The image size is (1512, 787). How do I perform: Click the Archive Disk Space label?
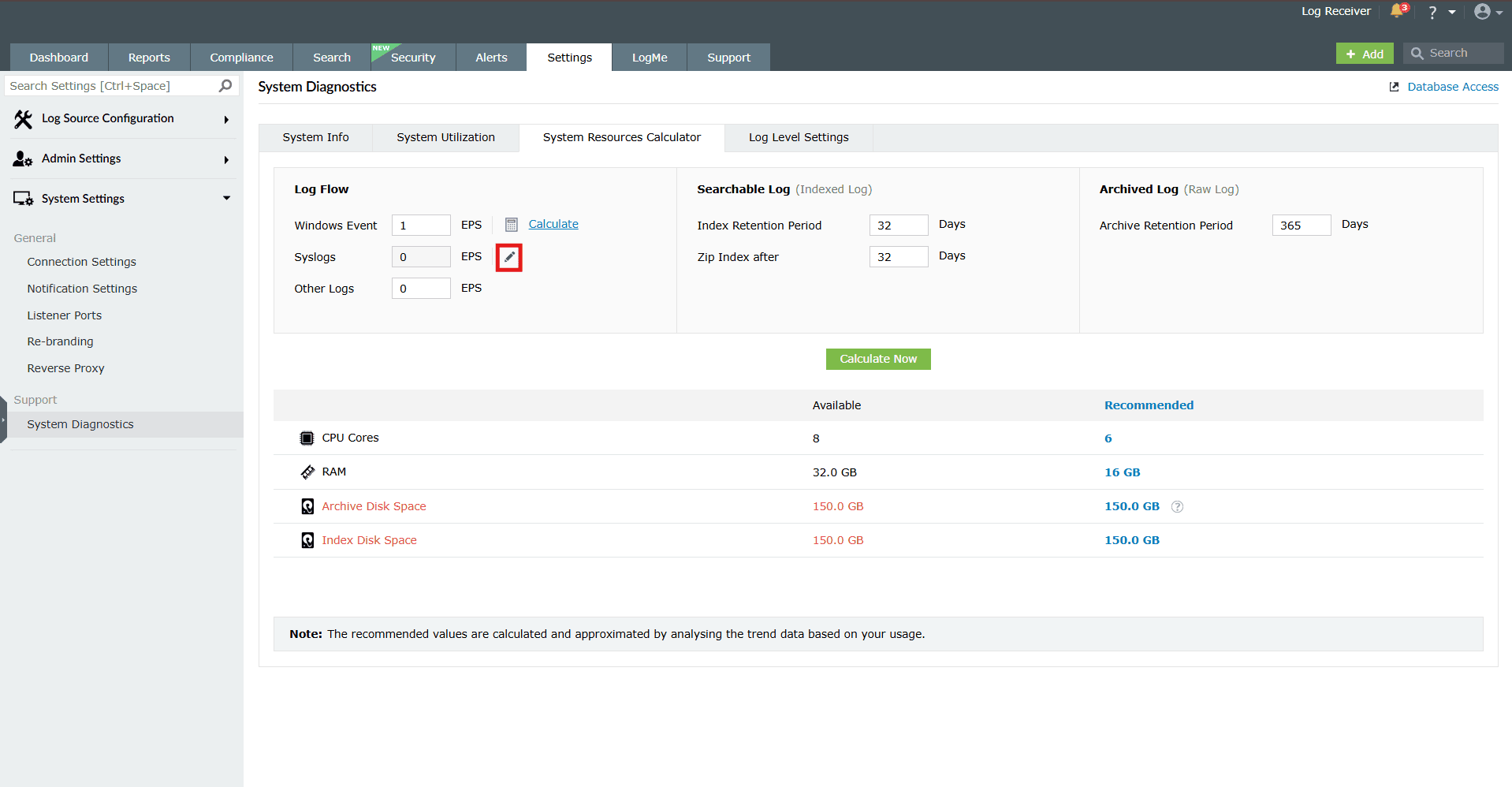[x=374, y=506]
